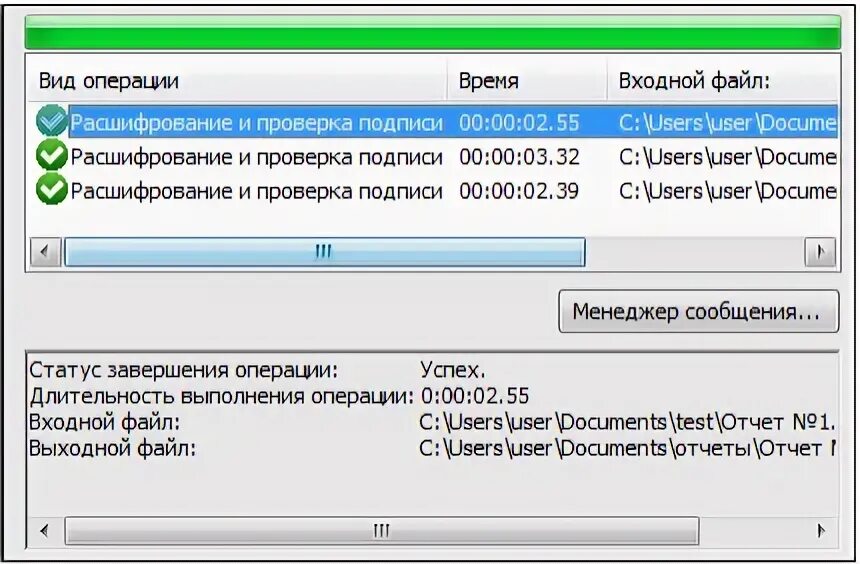Viewport: 860px width, 564px height.
Task: Click the input file path in the second row
Action: [727, 157]
